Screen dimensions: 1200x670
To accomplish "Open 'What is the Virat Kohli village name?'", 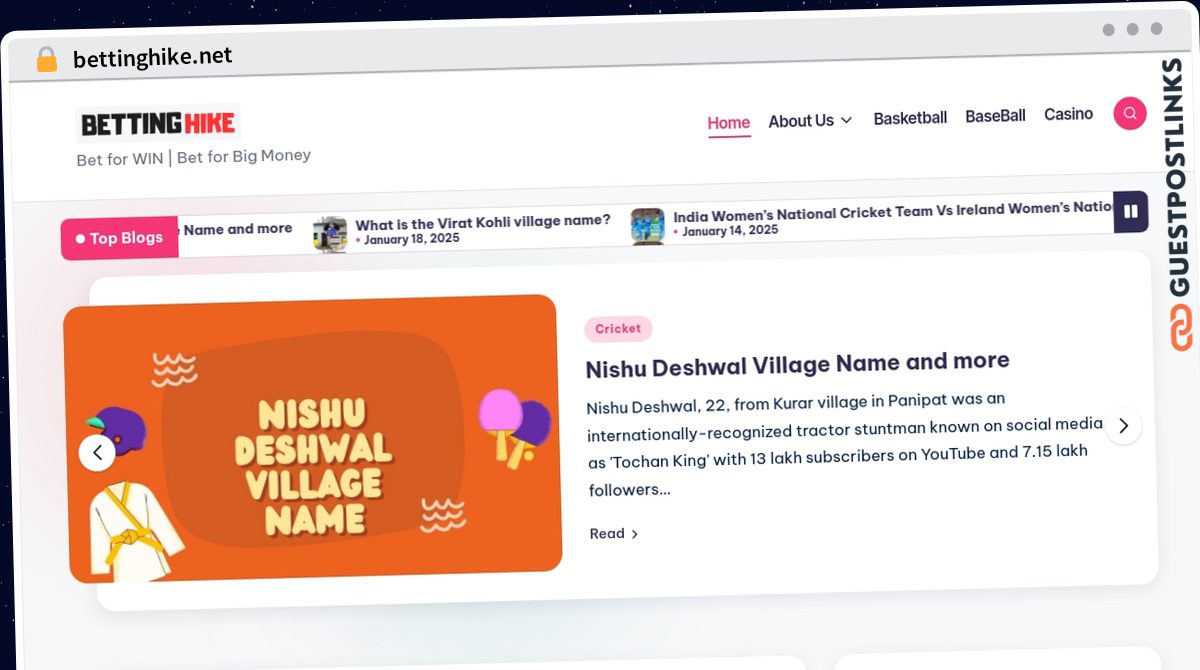I will [483, 222].
